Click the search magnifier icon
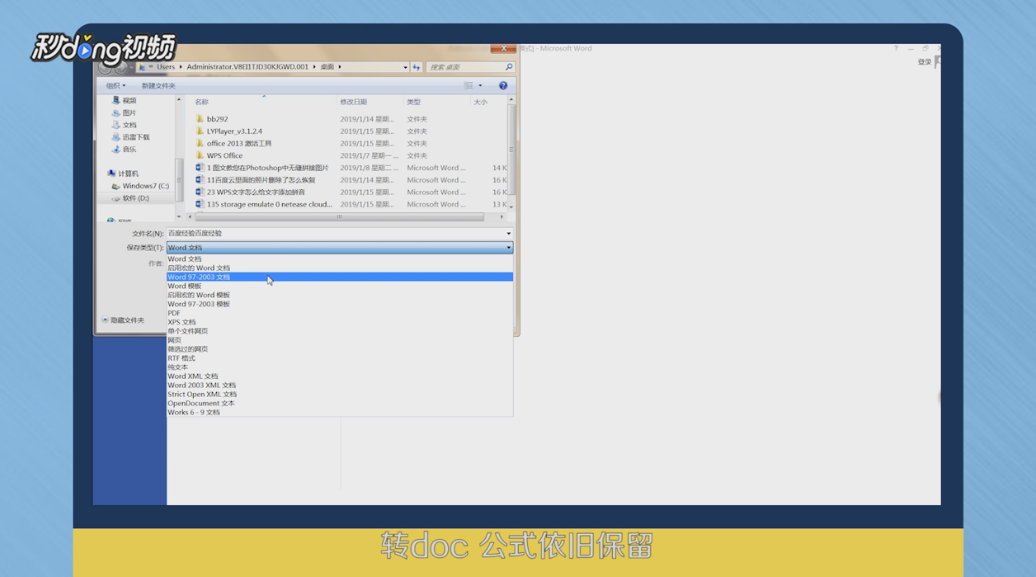The height and width of the screenshot is (577, 1036). [509, 67]
